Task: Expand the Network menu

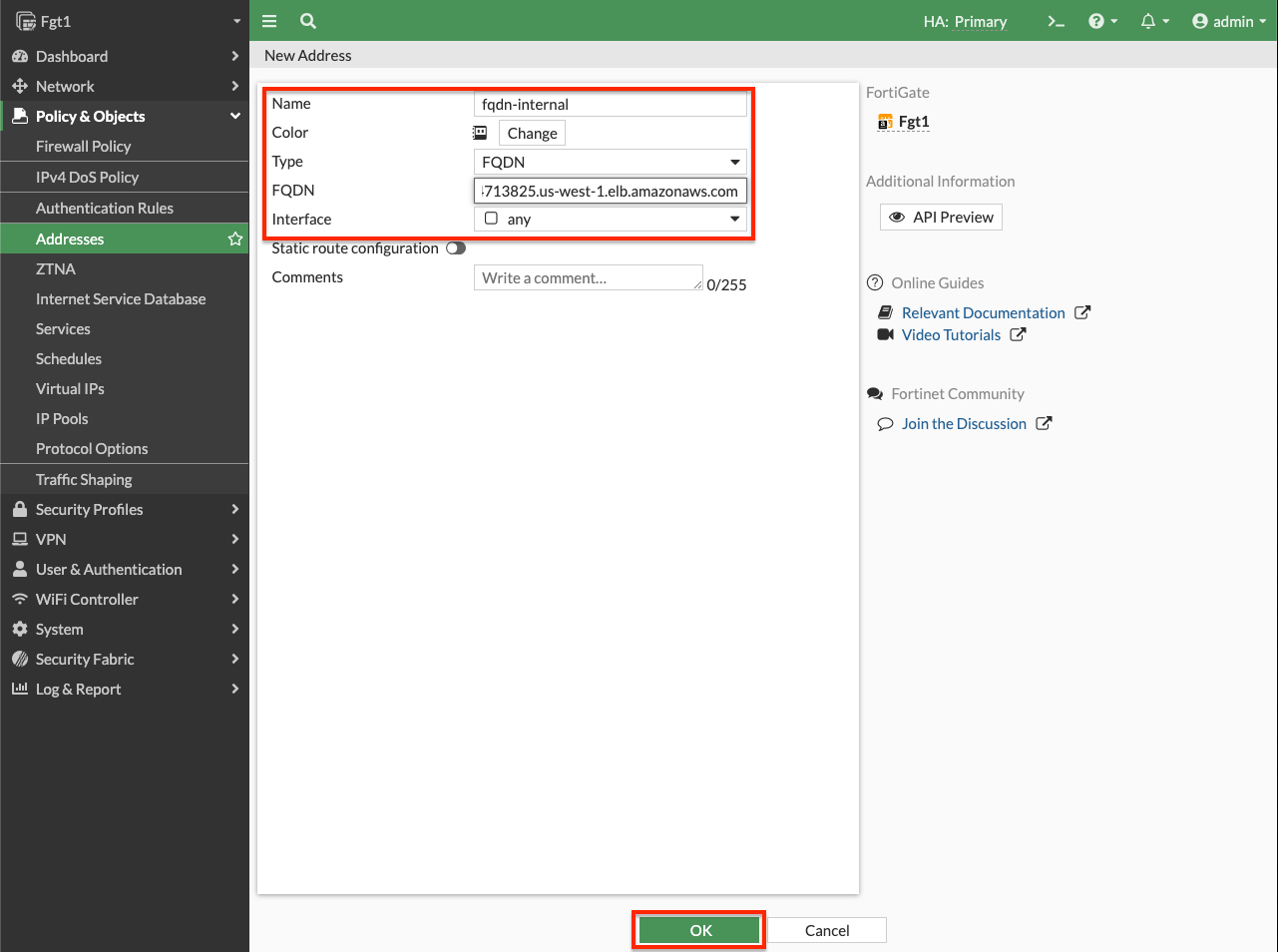Action: [125, 86]
